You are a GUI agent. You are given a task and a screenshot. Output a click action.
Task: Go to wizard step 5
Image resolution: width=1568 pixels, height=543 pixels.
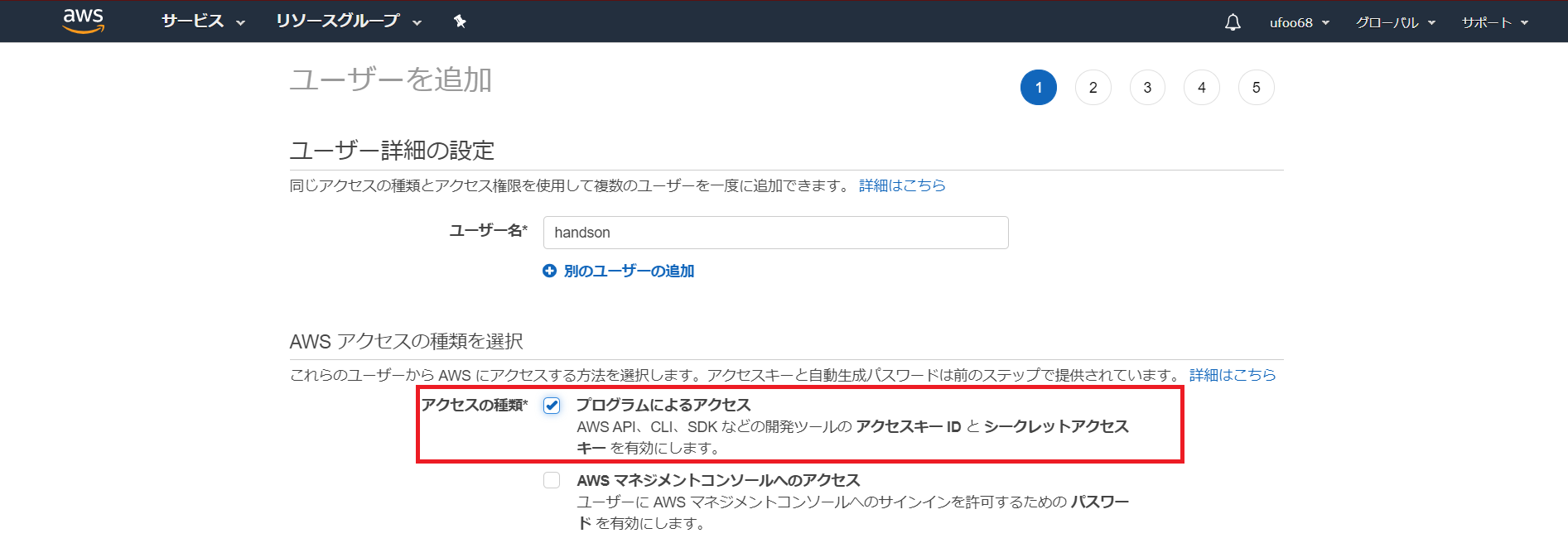(1257, 88)
